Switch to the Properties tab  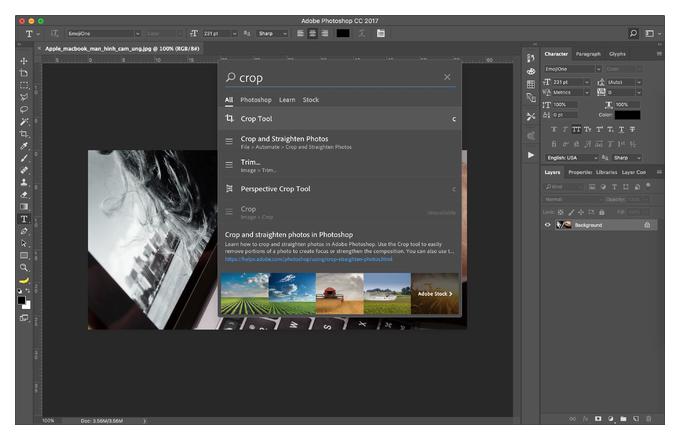[x=580, y=172]
